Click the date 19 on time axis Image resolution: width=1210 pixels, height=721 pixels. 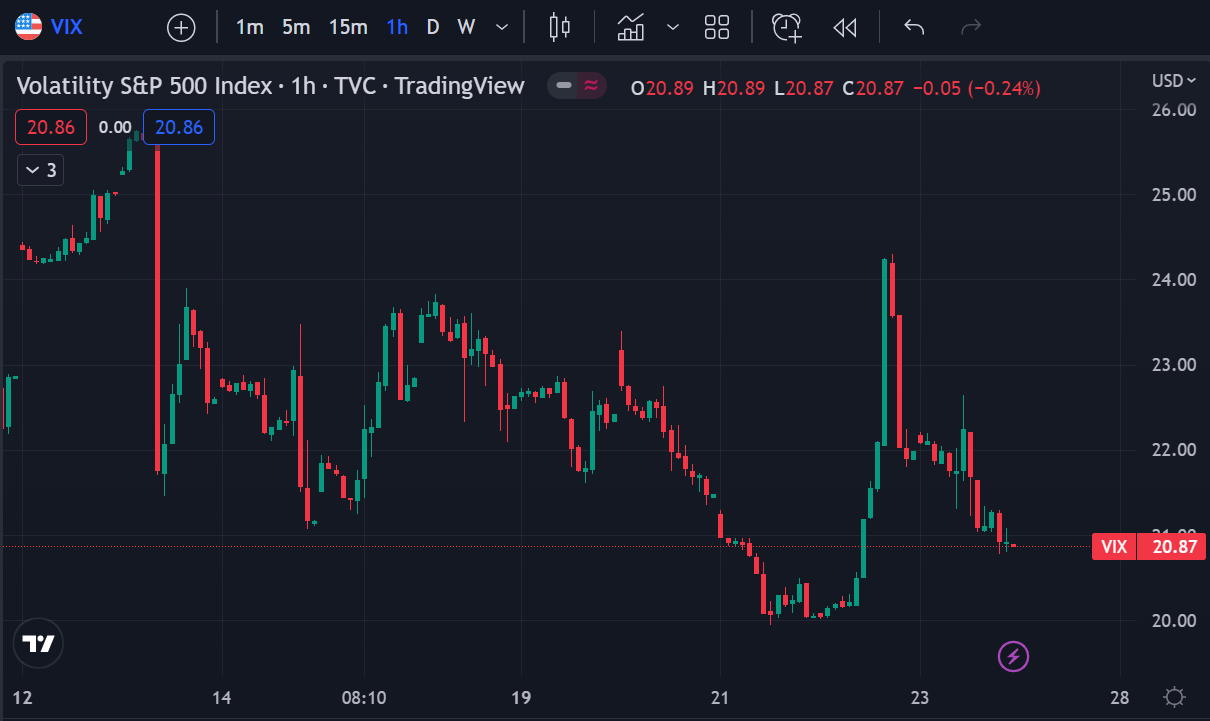pyautogui.click(x=520, y=697)
